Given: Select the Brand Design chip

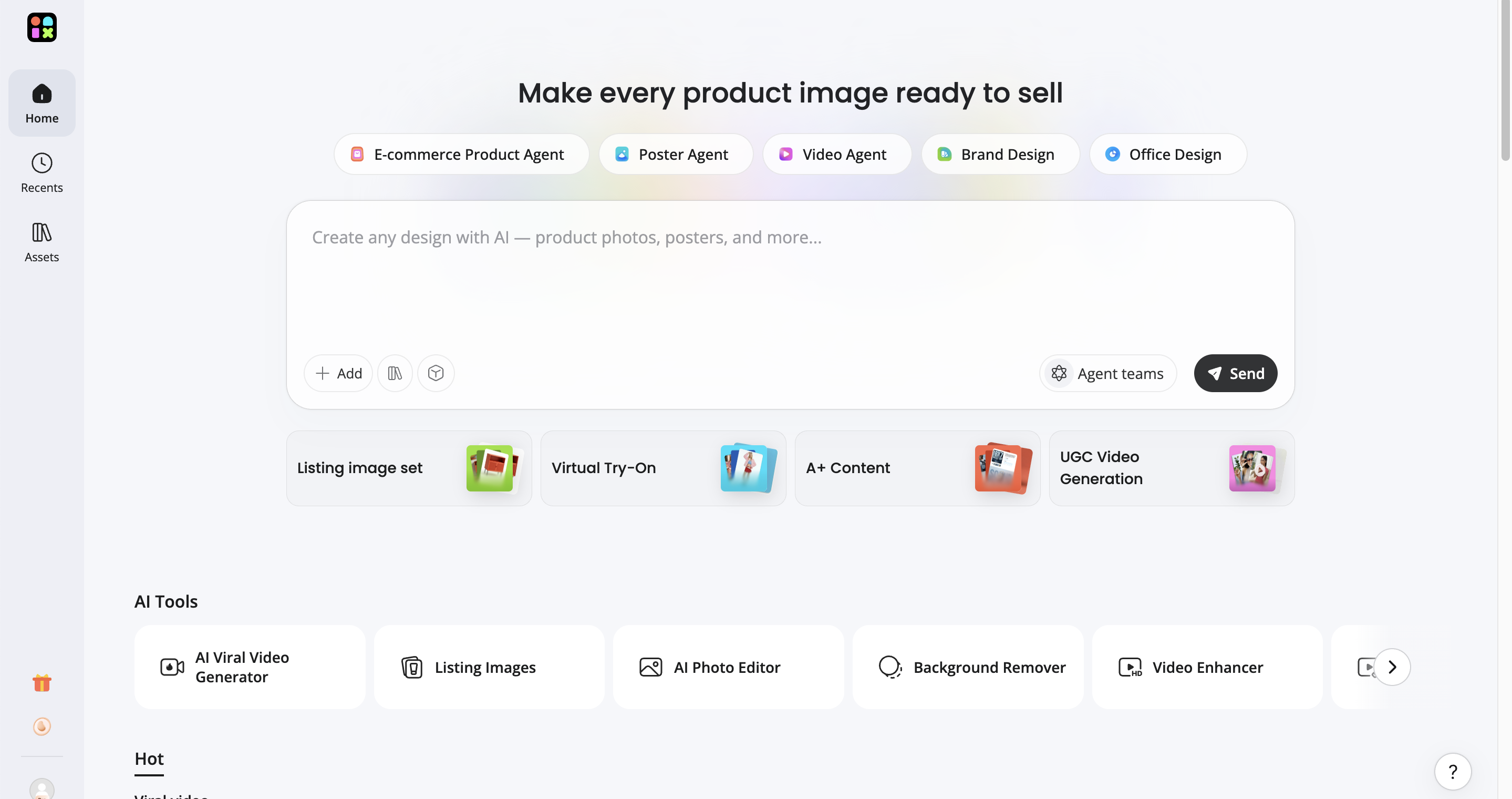Looking at the screenshot, I should point(1000,154).
